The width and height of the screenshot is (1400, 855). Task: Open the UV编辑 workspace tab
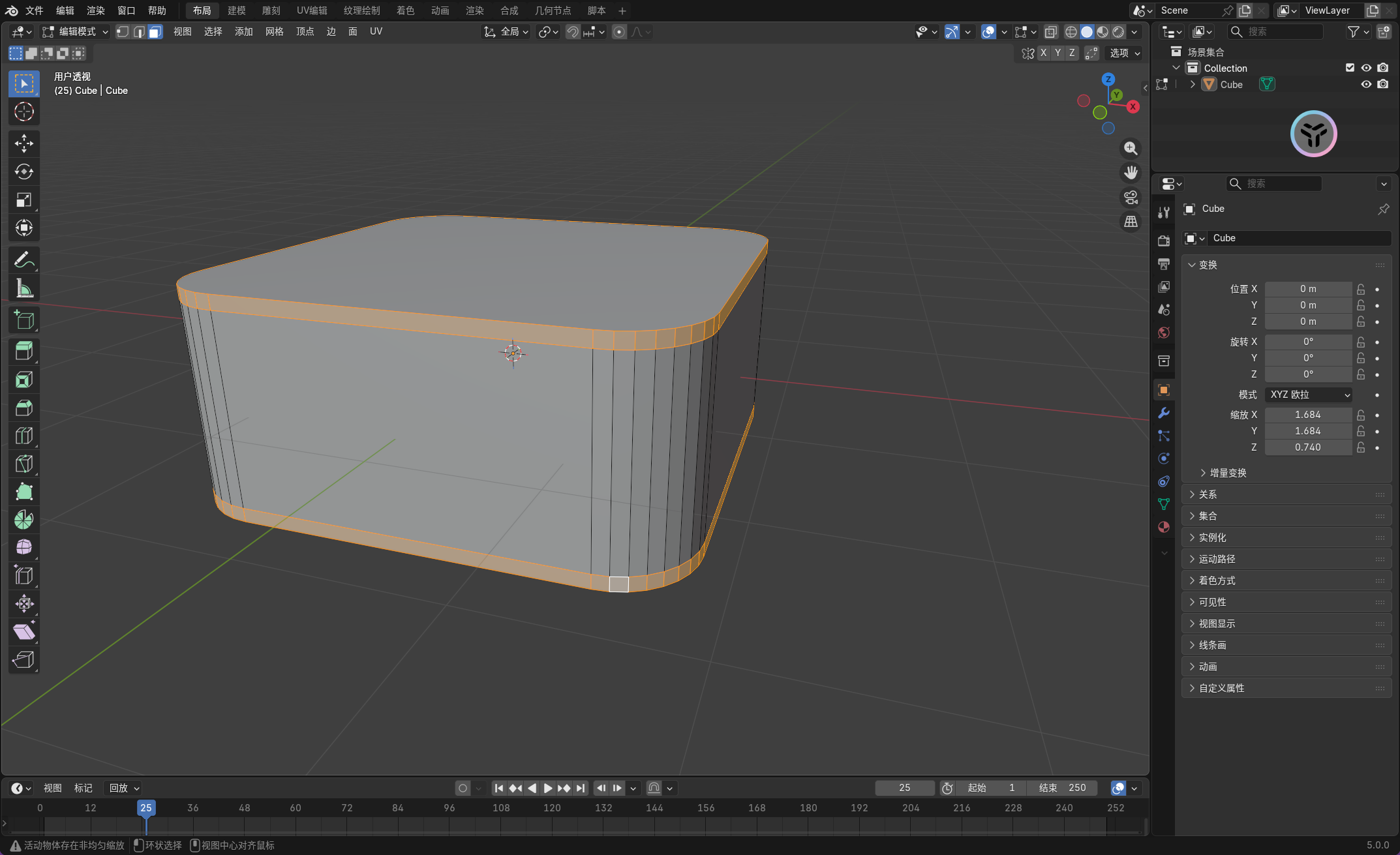(312, 10)
